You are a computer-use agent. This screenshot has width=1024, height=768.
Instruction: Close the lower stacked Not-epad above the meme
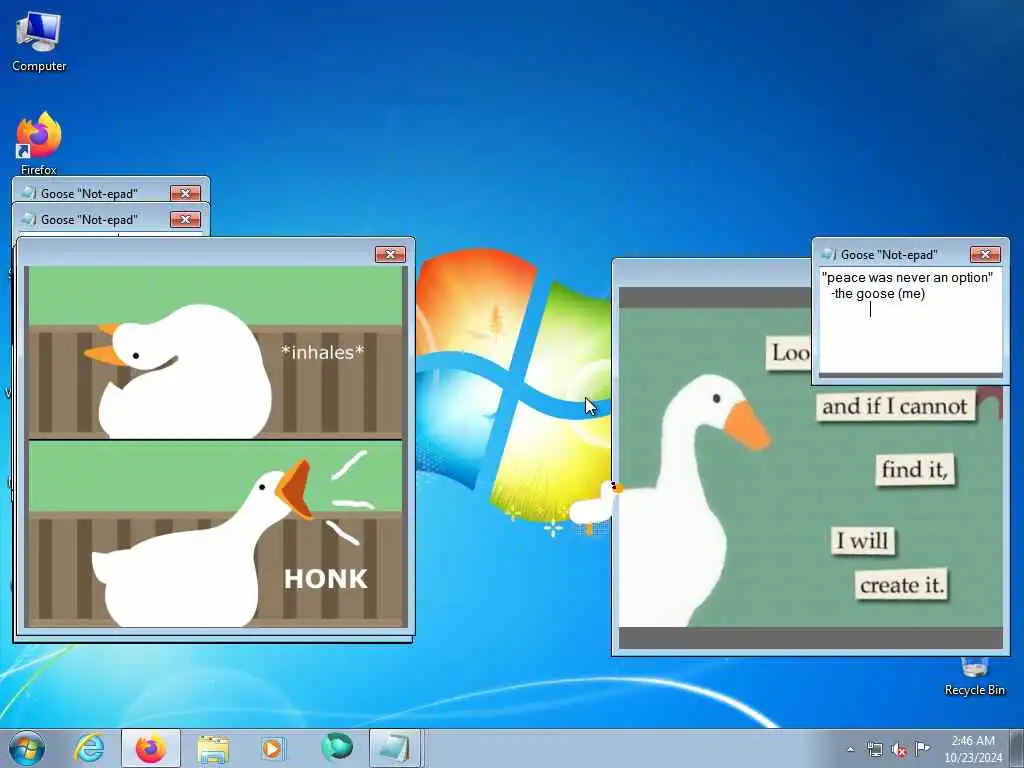[x=185, y=219]
